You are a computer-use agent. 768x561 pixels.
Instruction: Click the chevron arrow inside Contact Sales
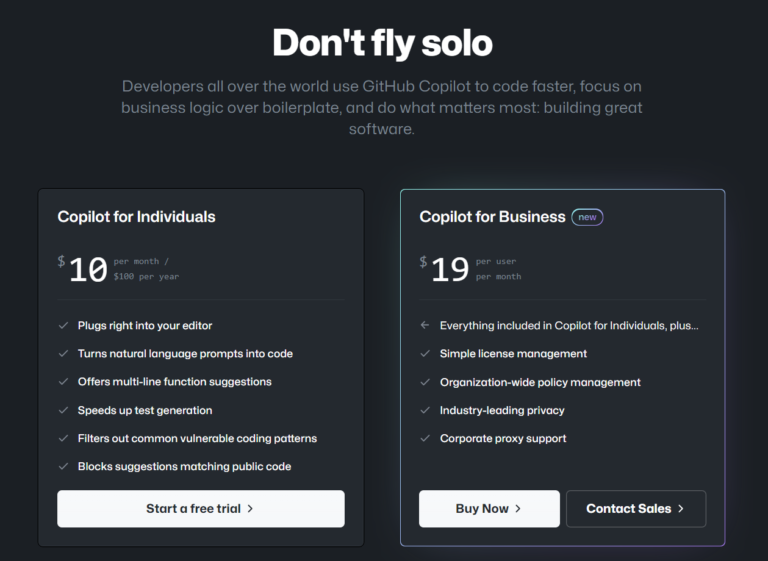681,508
